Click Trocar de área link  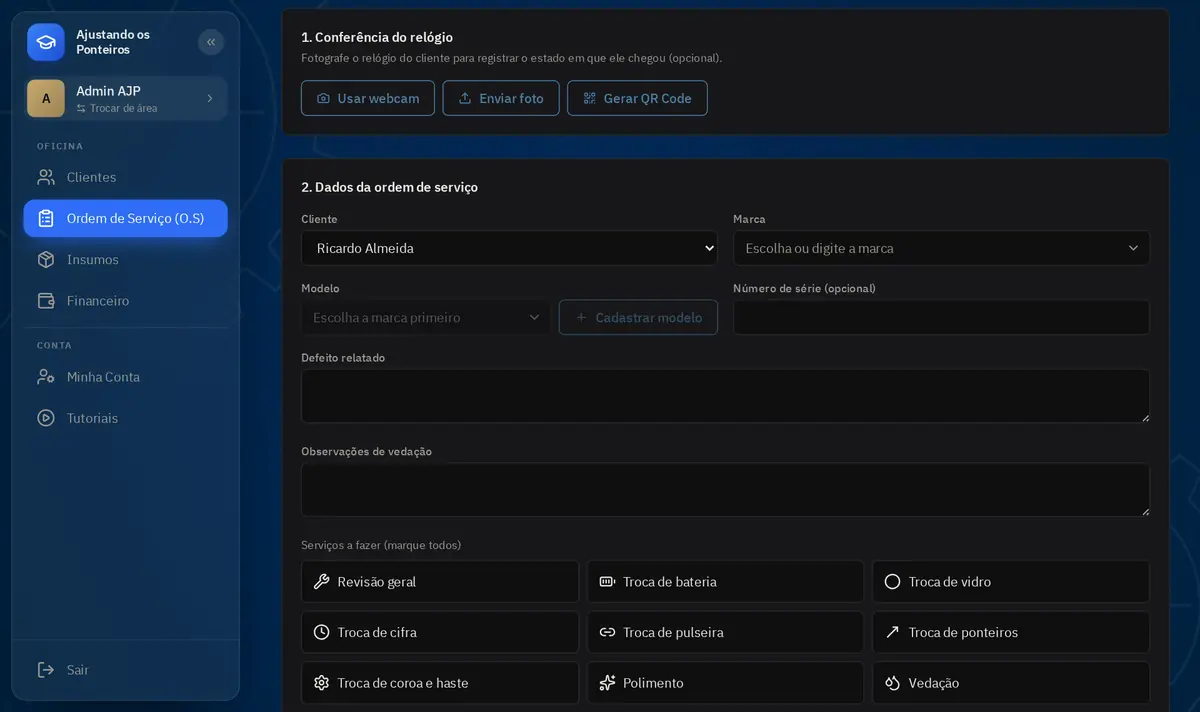[116, 108]
